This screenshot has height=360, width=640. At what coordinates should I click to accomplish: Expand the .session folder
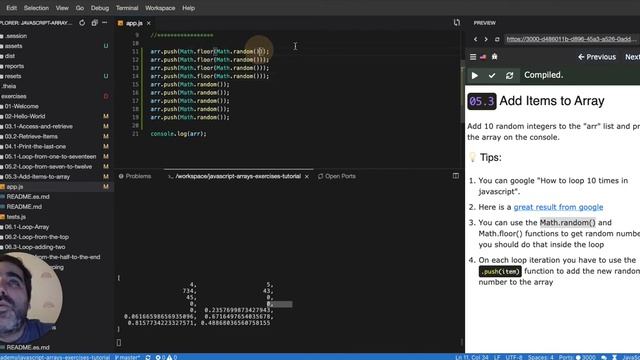[x=16, y=36]
